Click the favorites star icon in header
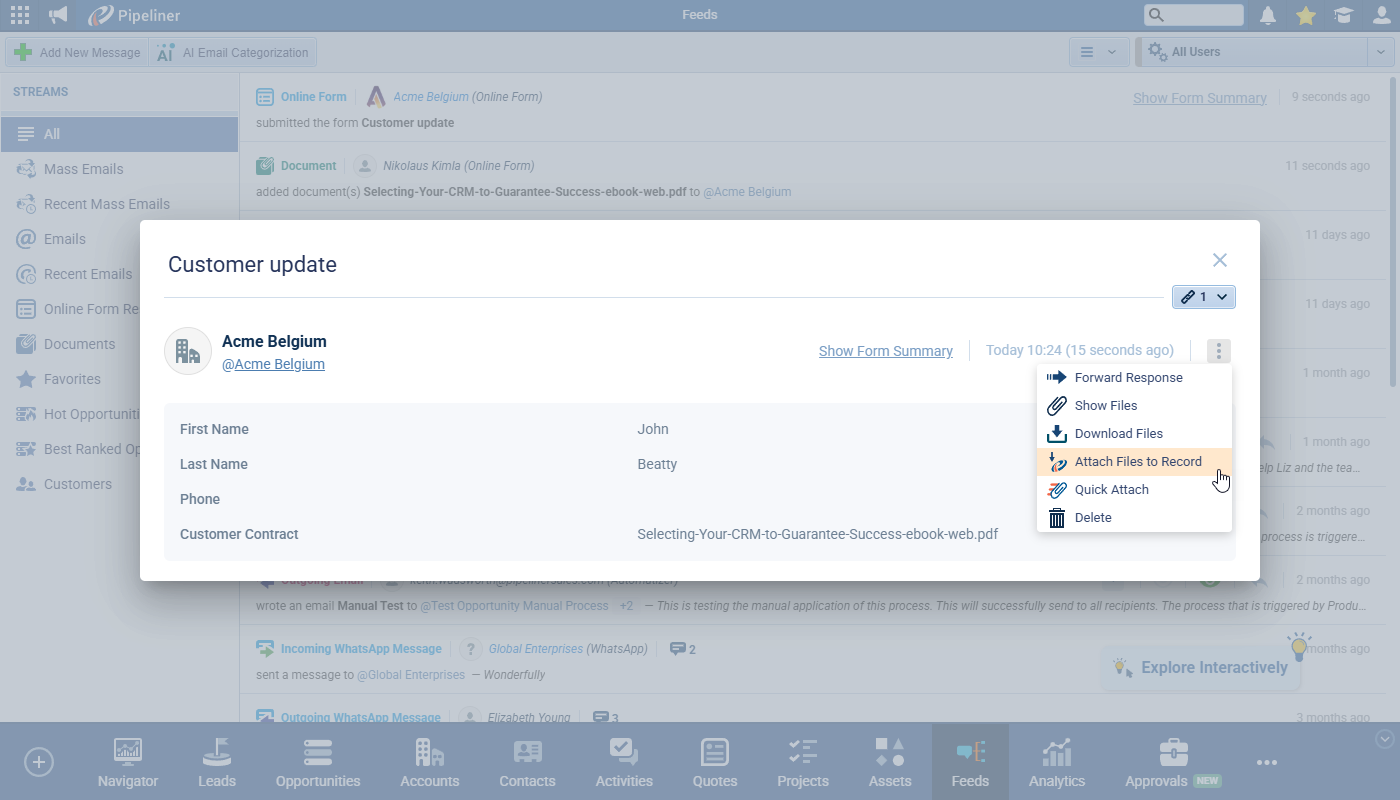 1305,15
